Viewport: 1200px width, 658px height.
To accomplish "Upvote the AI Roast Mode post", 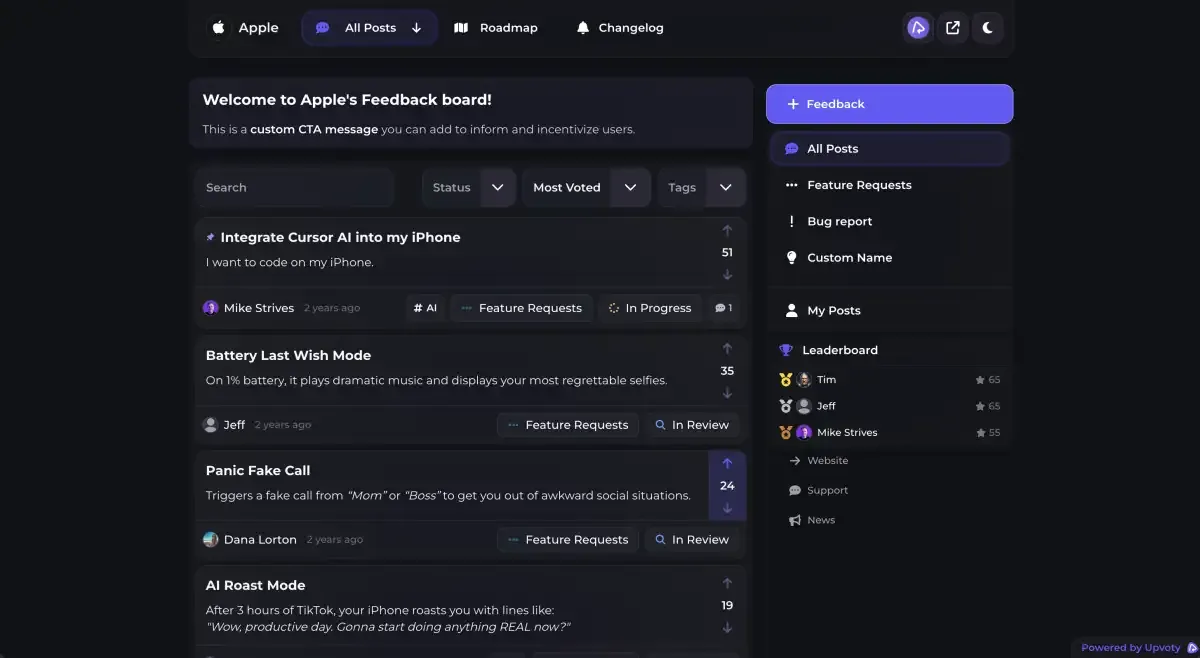I will pos(727,583).
